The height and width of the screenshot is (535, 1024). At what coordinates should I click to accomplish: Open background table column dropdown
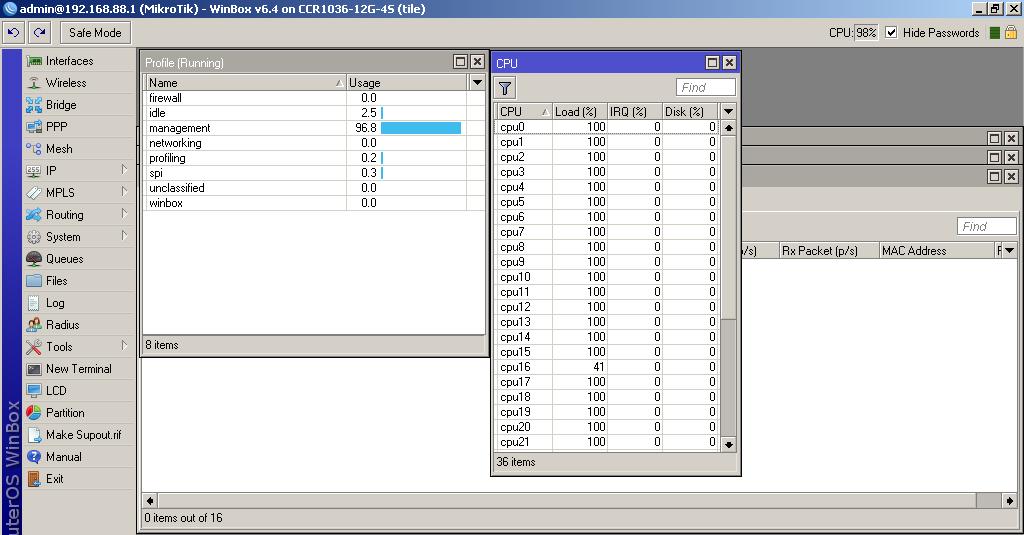(x=1010, y=250)
